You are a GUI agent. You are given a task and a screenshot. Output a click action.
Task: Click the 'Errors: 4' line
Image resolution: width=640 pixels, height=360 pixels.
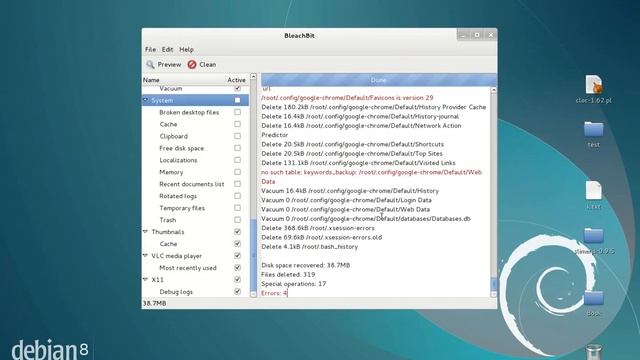point(274,293)
